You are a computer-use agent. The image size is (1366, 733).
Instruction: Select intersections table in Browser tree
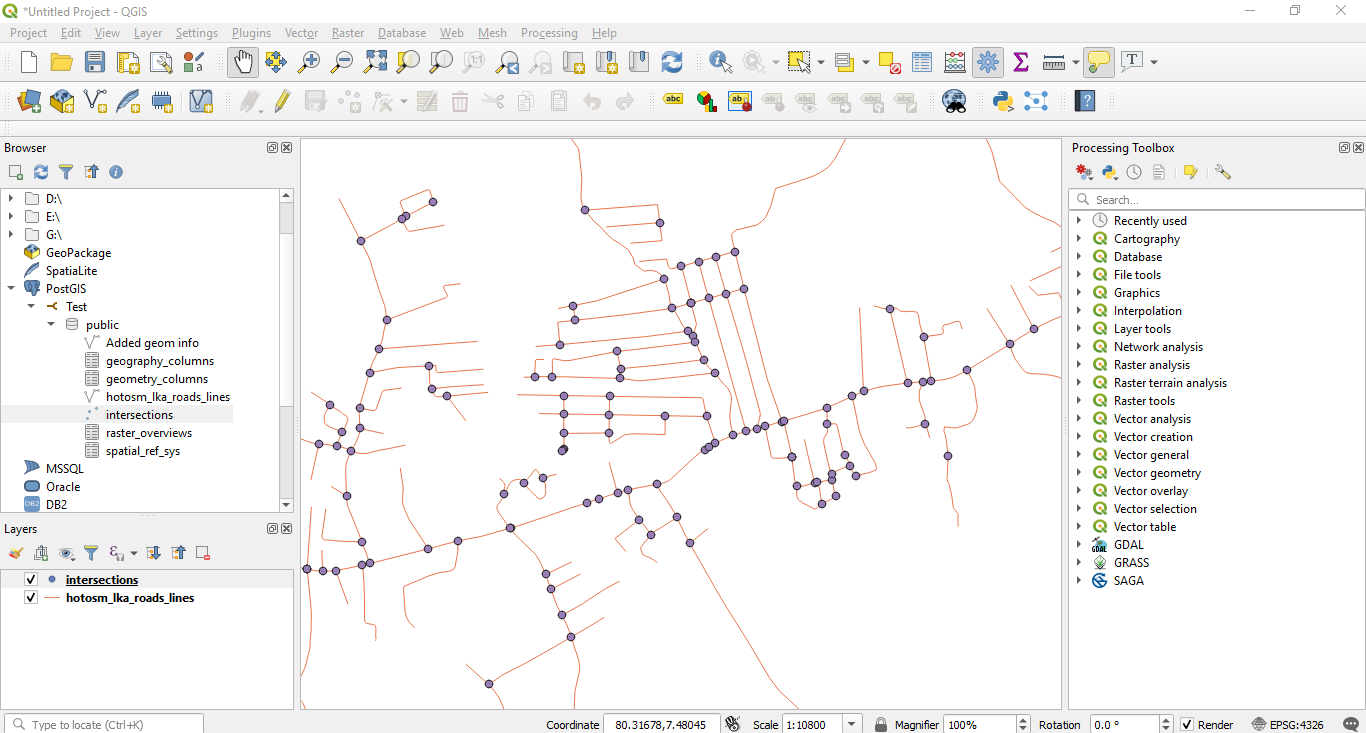pos(139,415)
